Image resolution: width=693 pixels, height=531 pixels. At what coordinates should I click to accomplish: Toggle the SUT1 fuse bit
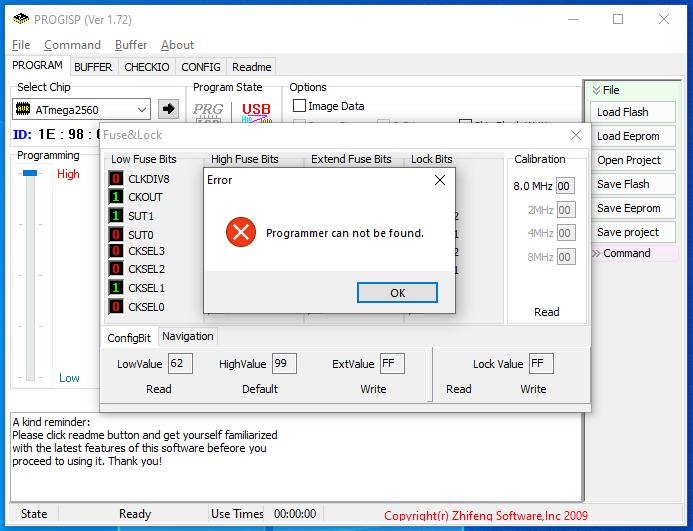pyautogui.click(x=116, y=216)
